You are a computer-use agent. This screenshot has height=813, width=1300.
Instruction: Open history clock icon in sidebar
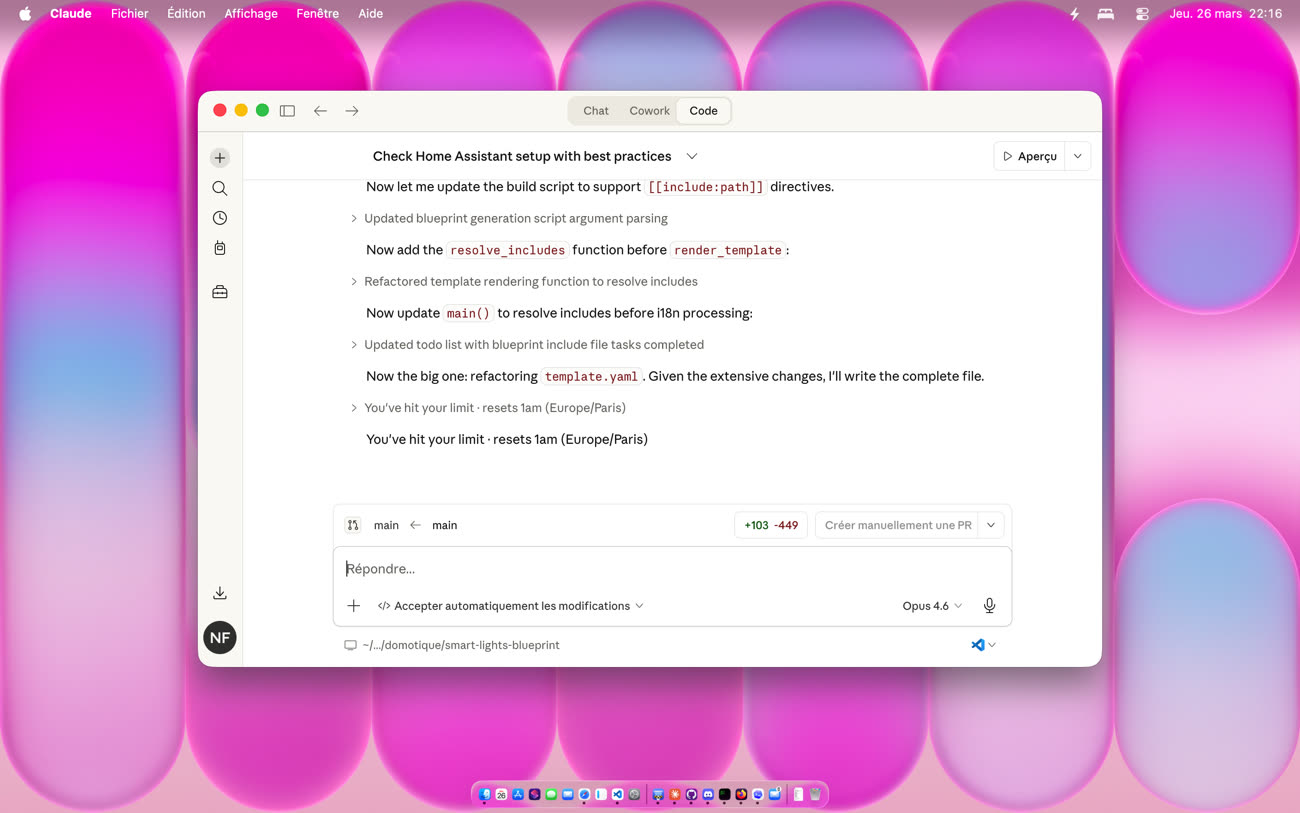tap(220, 218)
